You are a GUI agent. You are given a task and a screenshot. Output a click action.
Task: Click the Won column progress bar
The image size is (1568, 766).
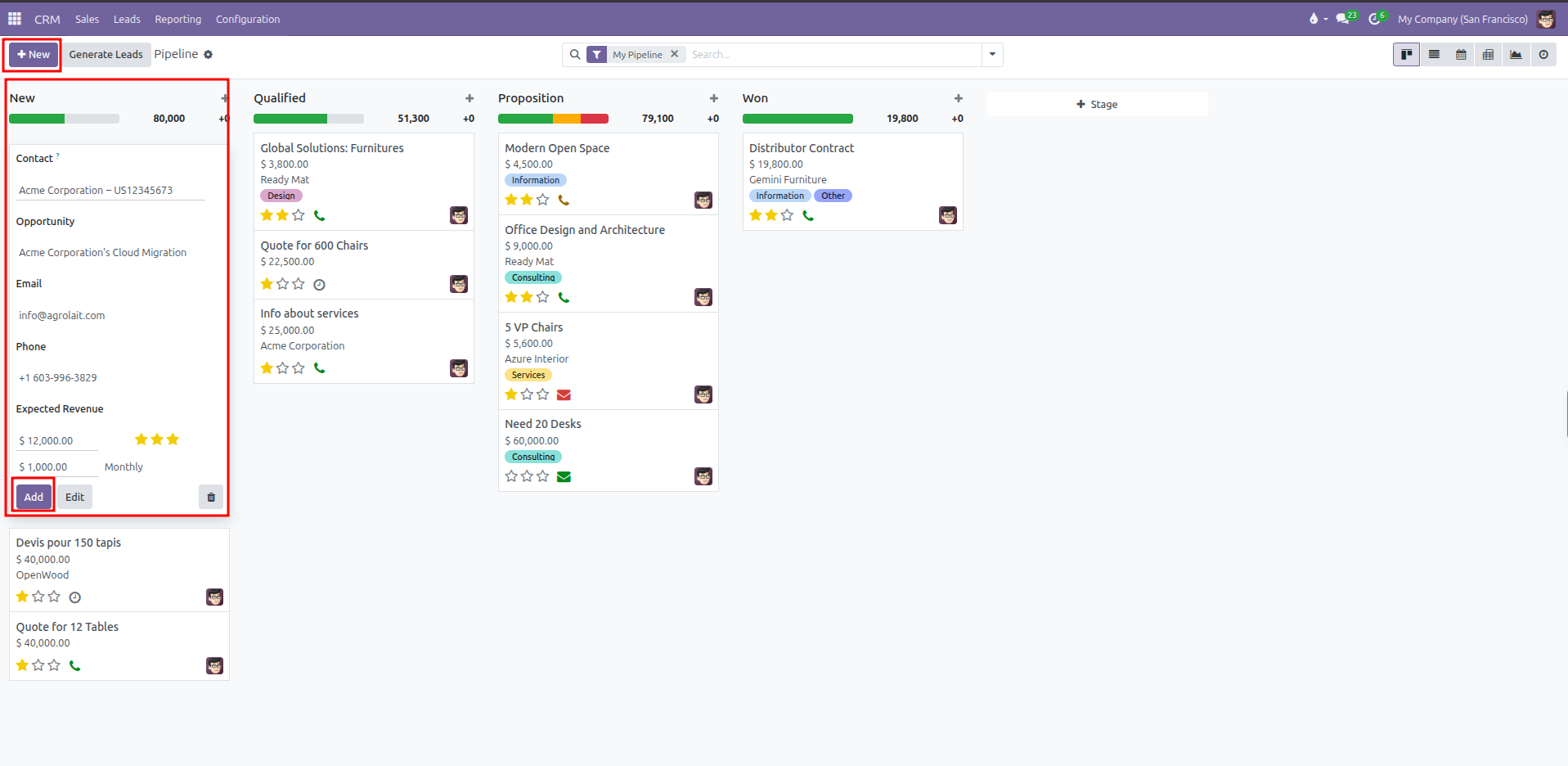797,119
